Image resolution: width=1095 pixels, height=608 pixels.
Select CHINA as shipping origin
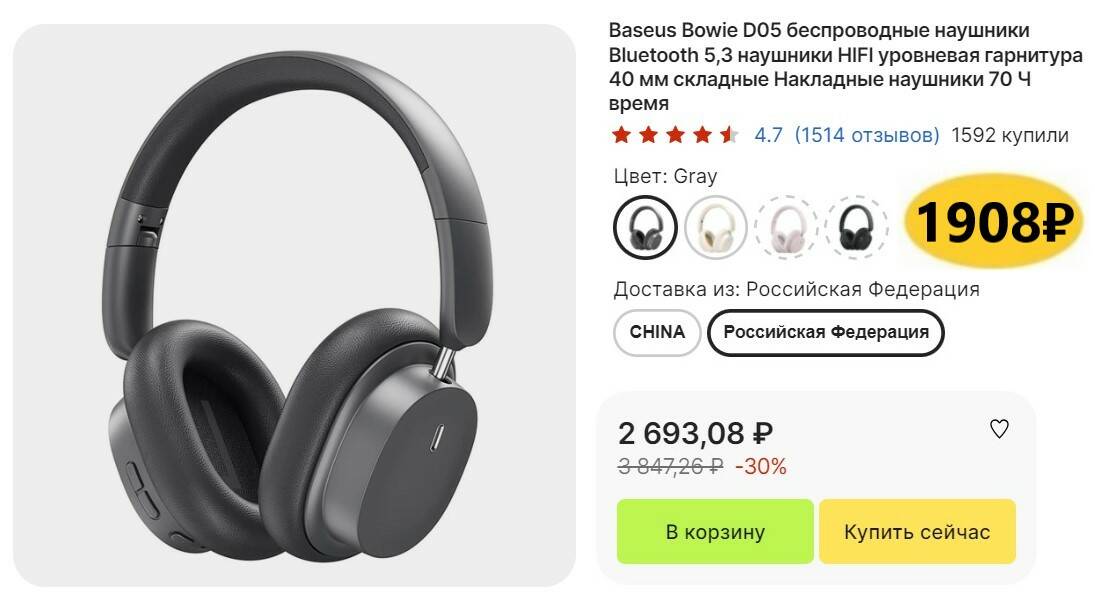coord(657,333)
